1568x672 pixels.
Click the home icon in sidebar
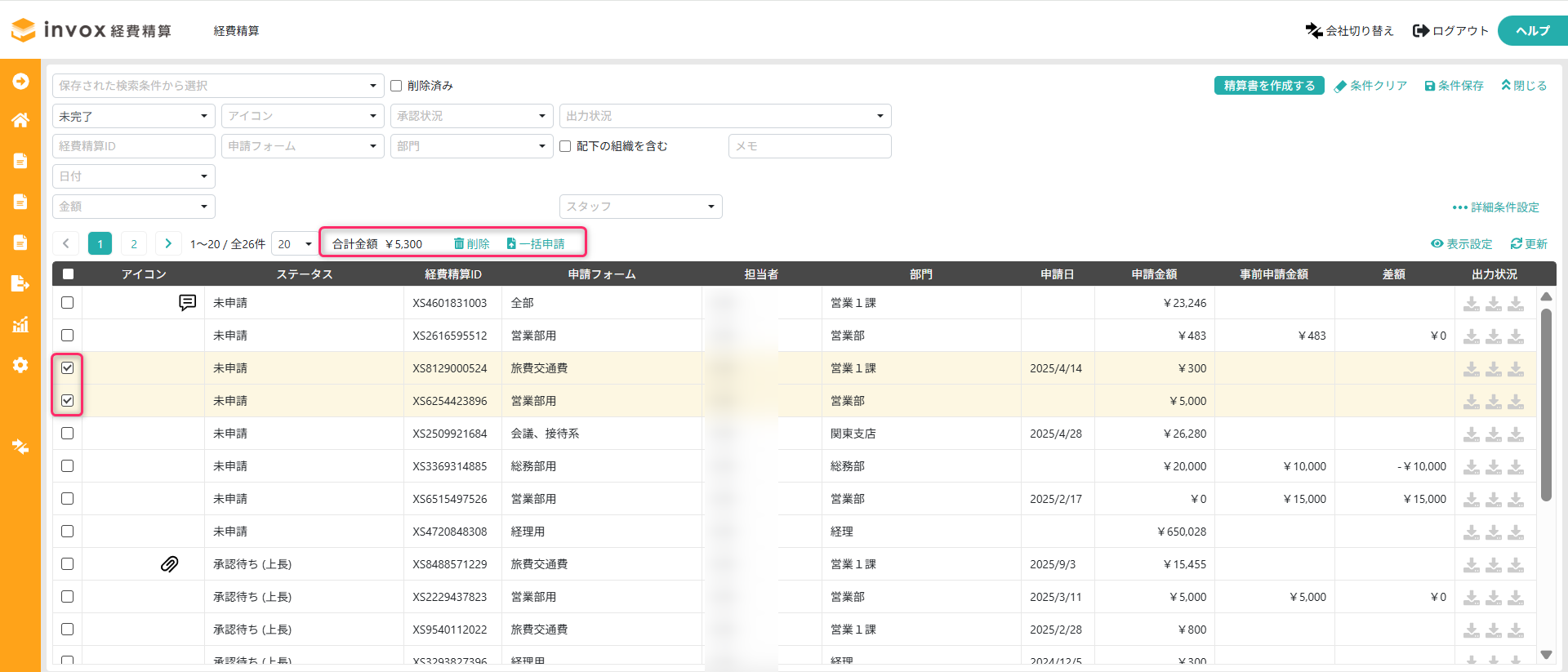click(x=20, y=120)
